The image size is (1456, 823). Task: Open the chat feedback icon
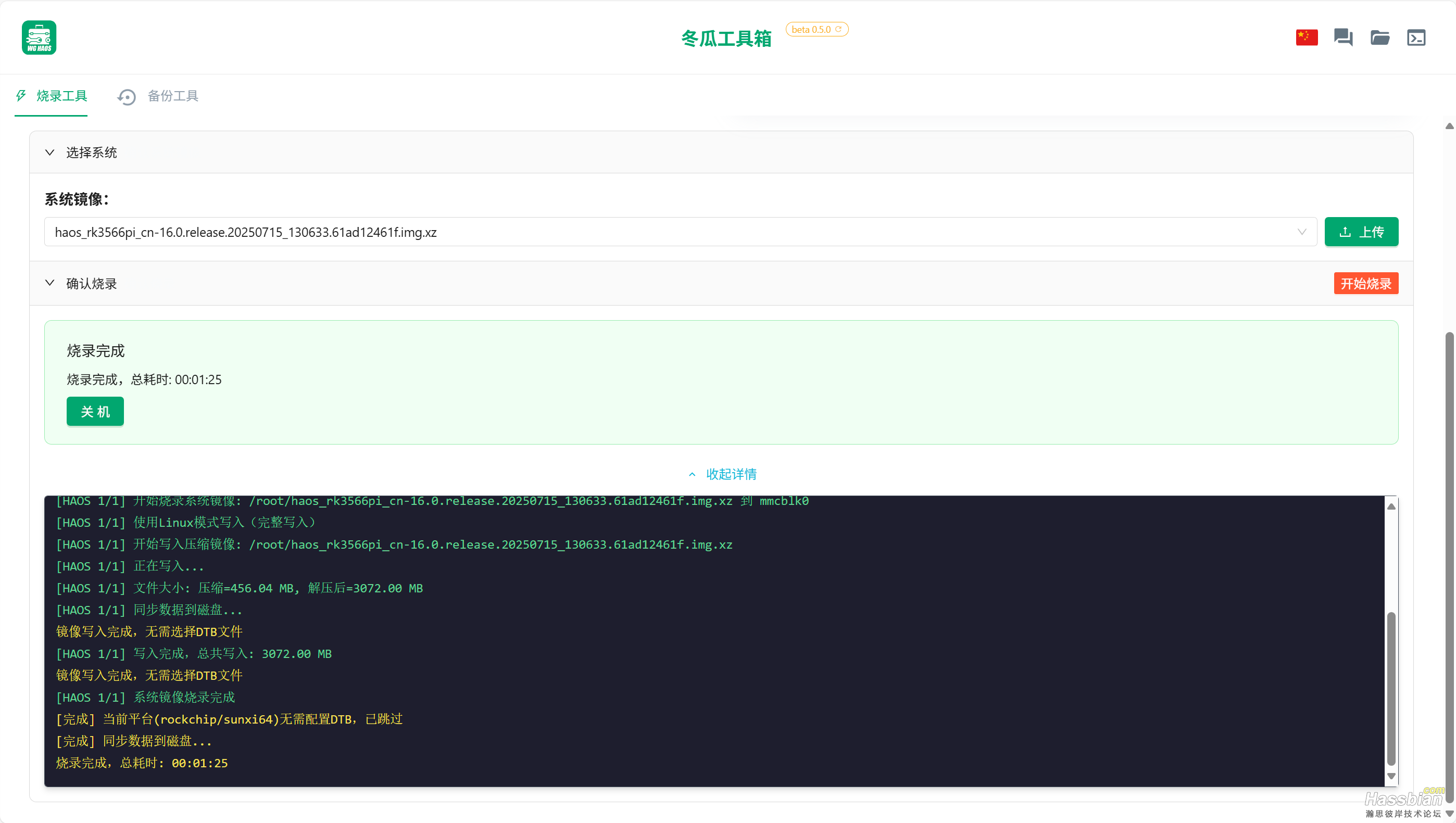coord(1343,37)
